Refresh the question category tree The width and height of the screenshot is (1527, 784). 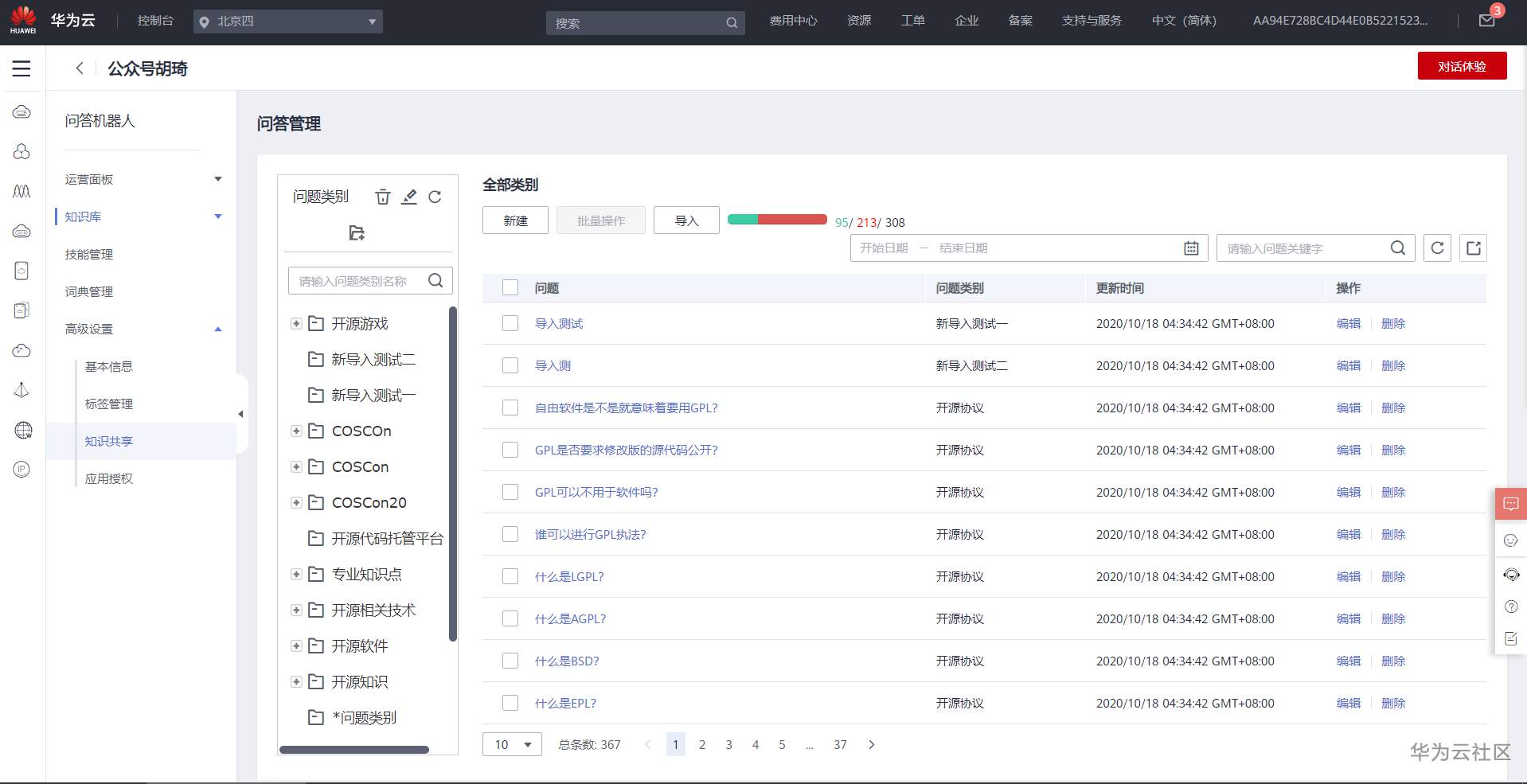click(x=435, y=197)
